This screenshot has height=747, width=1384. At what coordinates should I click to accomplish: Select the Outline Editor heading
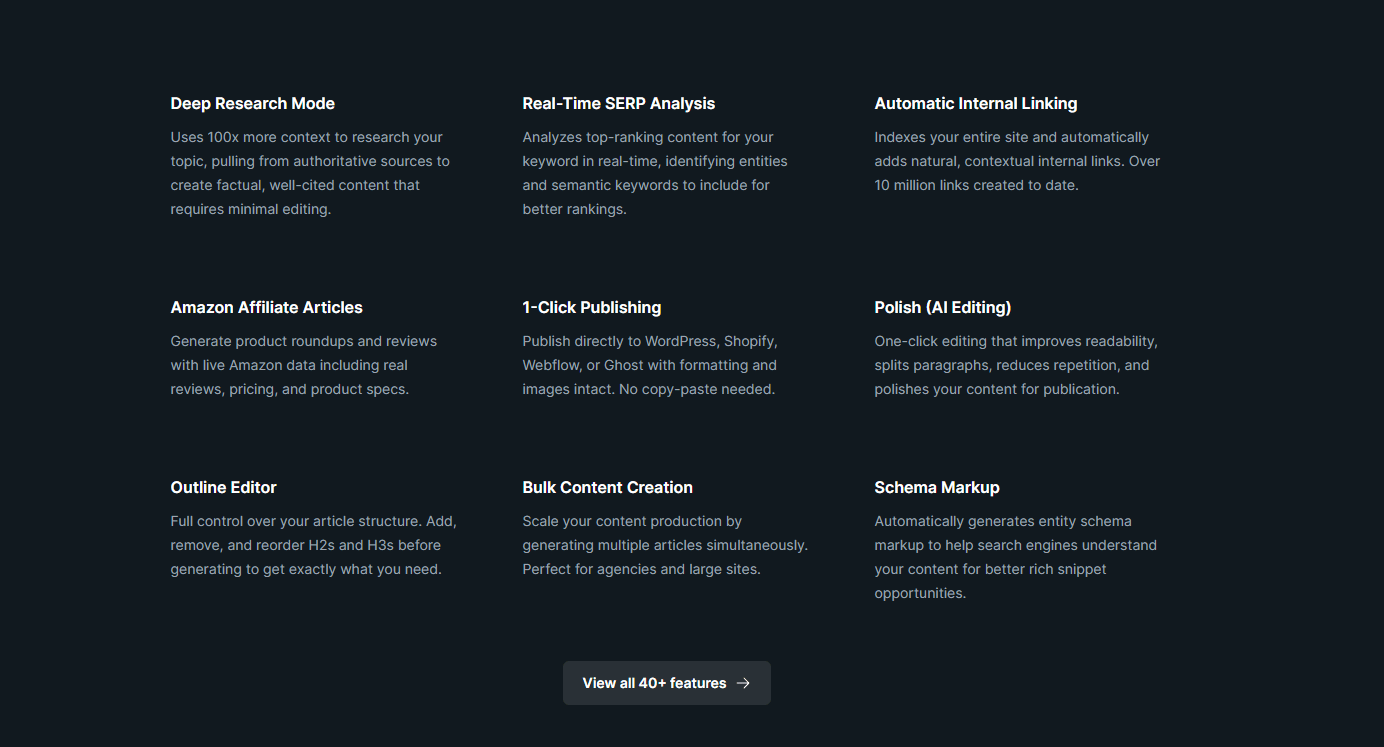pyautogui.click(x=224, y=488)
